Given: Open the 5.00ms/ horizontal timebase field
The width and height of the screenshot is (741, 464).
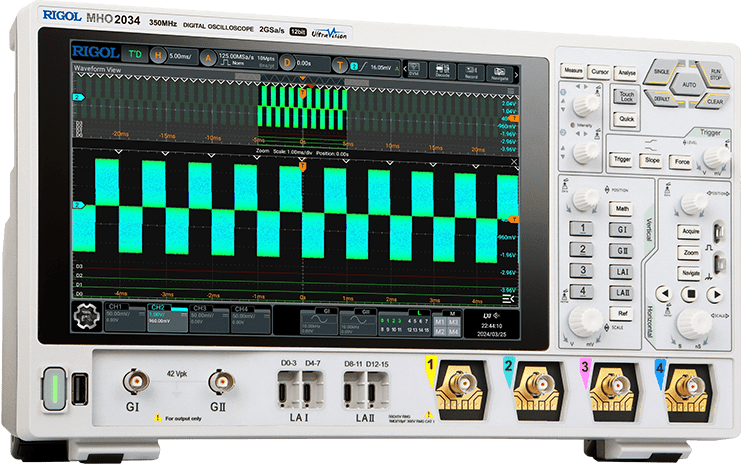Looking at the screenshot, I should (181, 56).
